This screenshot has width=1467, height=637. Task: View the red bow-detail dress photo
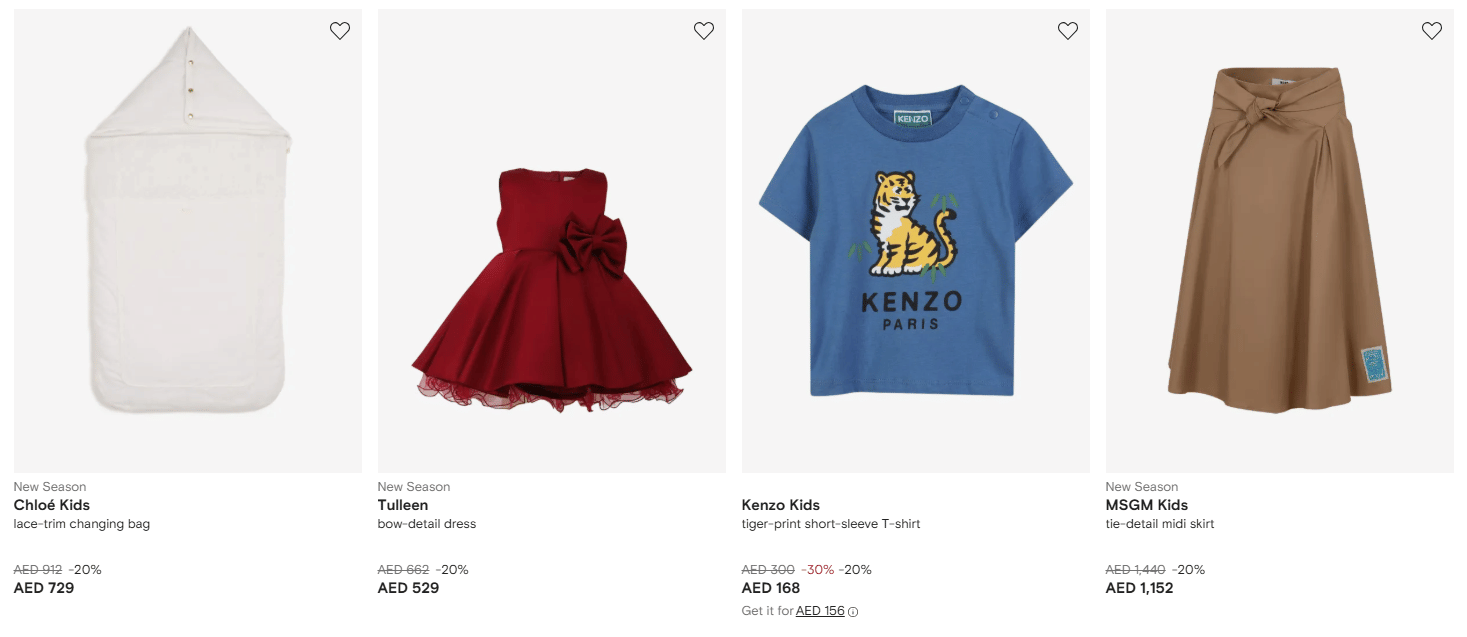pos(552,290)
